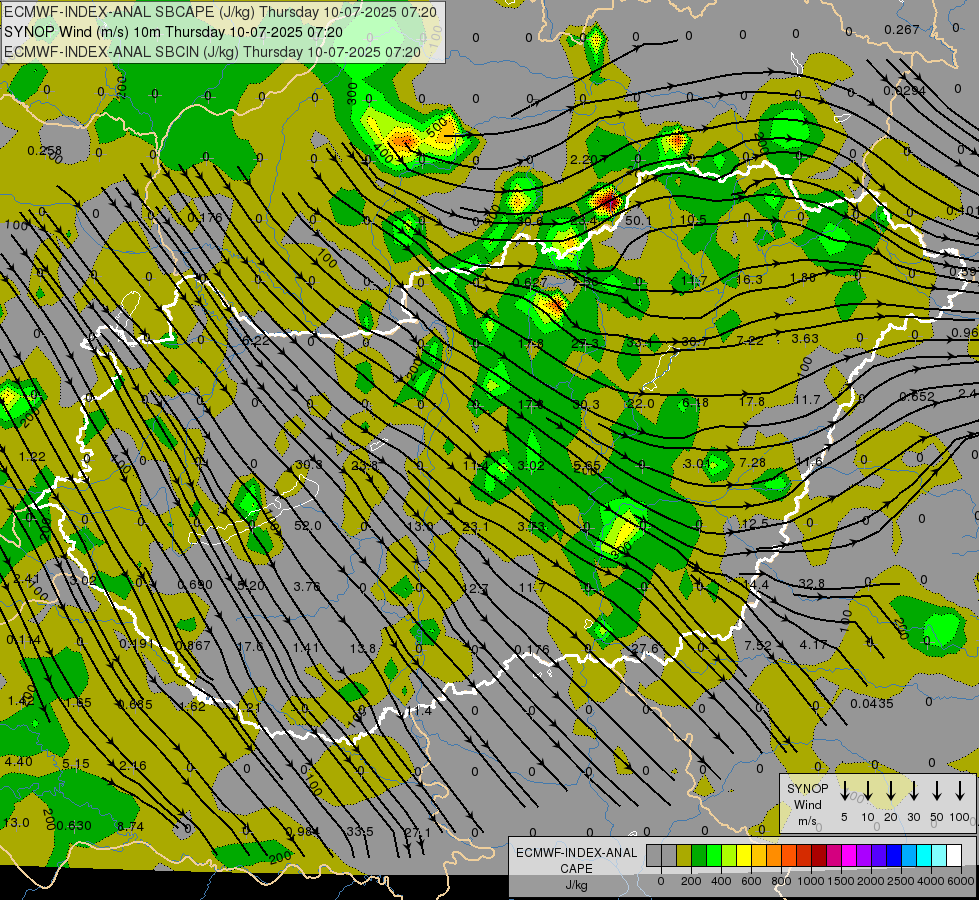Select the 27.1 map value

click(418, 832)
